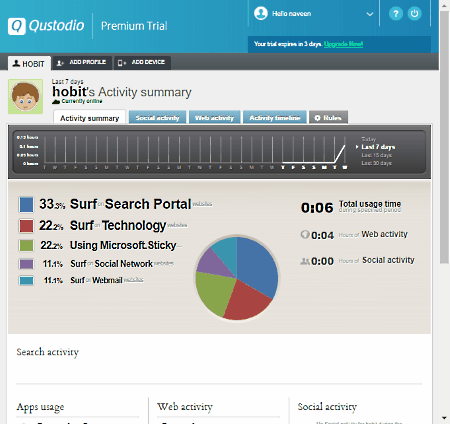Select Last 7 days range option
This screenshot has width=450, height=424.
(378, 147)
